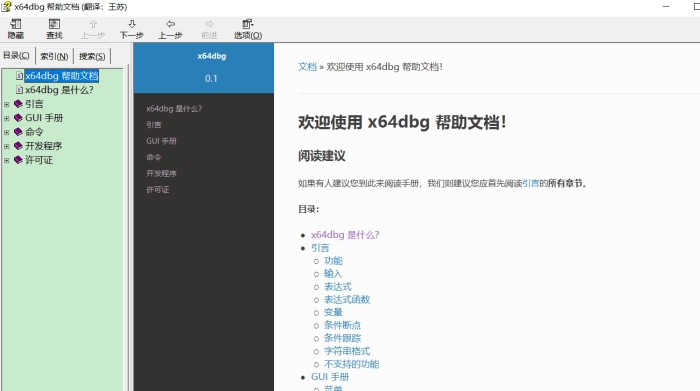
Task: Open the 表达式函数 link
Action: [x=347, y=299]
